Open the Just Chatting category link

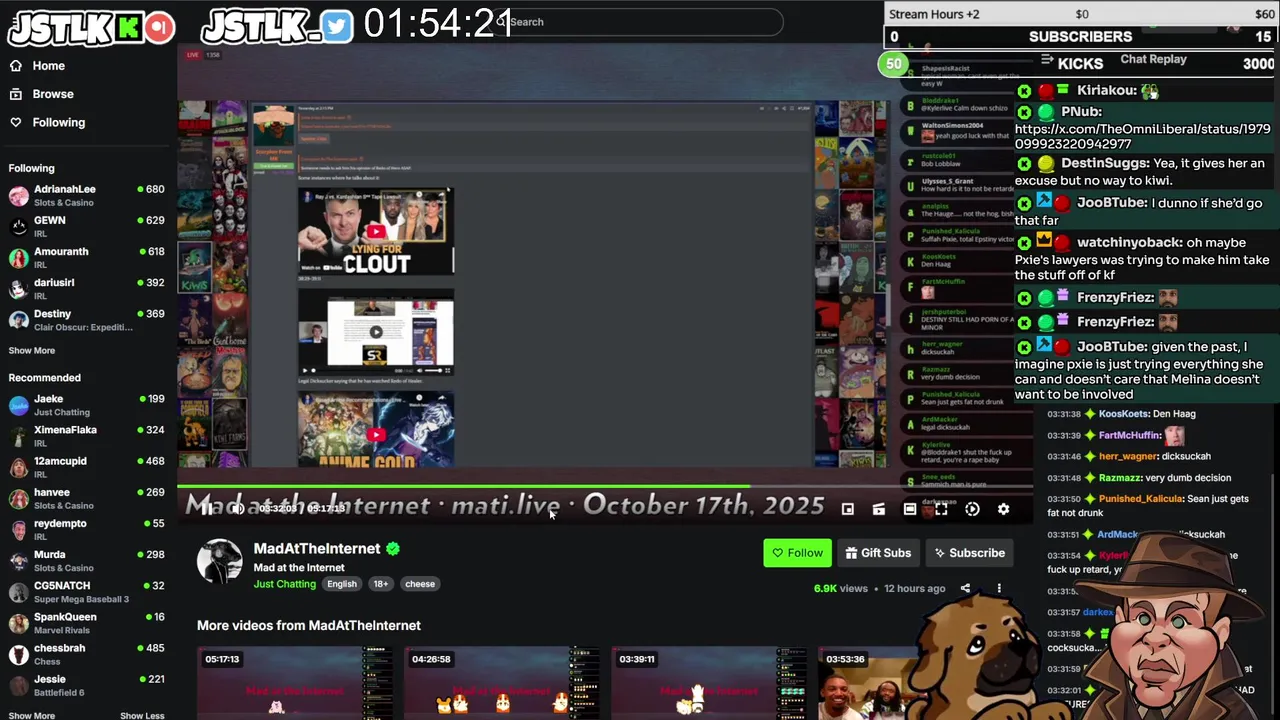pyautogui.click(x=284, y=584)
